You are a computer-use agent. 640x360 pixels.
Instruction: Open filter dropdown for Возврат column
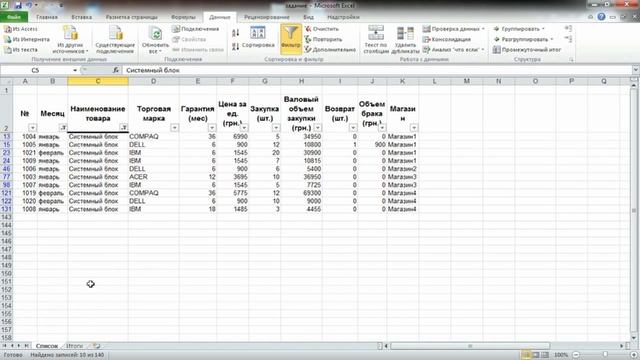(353, 128)
